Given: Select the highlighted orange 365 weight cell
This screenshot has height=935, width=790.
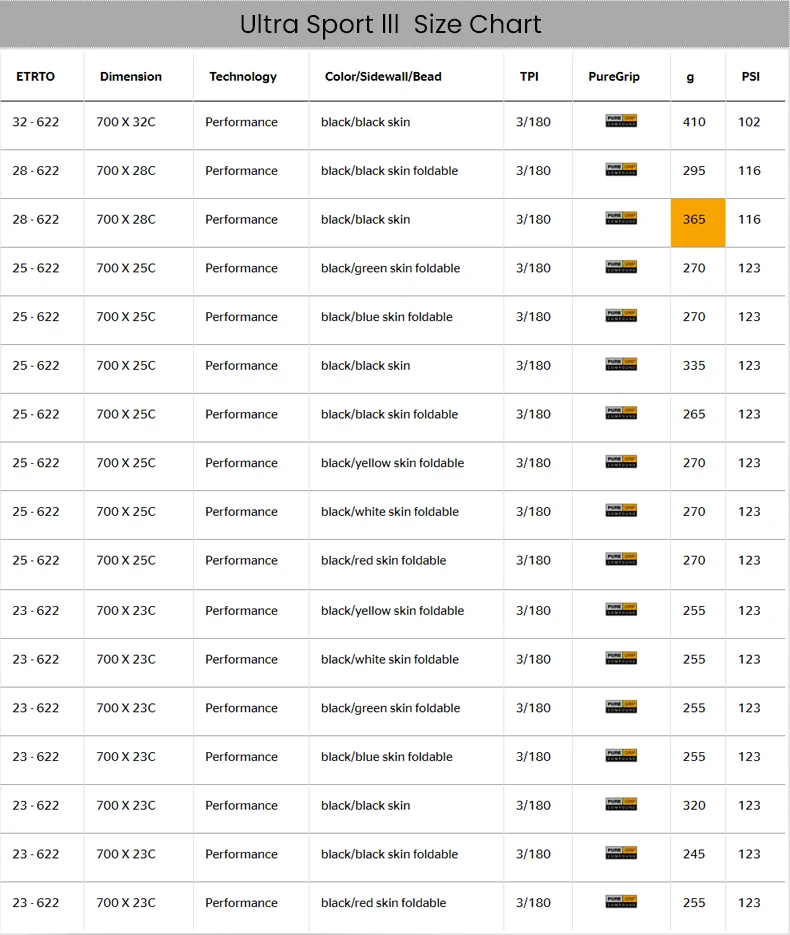Looking at the screenshot, I should (698, 222).
